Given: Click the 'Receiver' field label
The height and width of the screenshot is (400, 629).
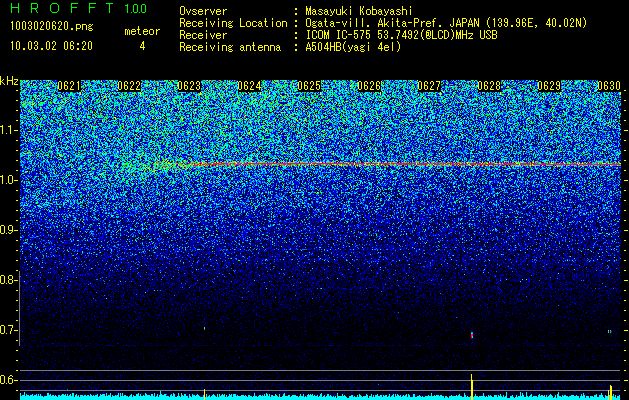Looking at the screenshot, I should pyautogui.click(x=203, y=35).
